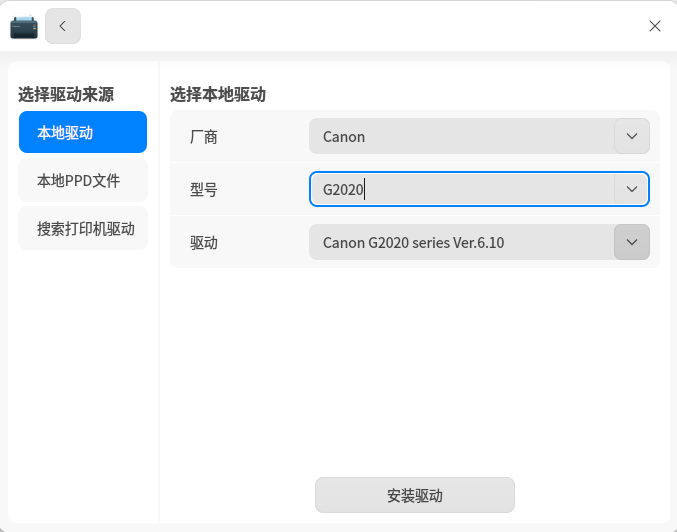The height and width of the screenshot is (532, 677).
Task: Click the 选择本地驱动 heading
Action: [x=218, y=95]
